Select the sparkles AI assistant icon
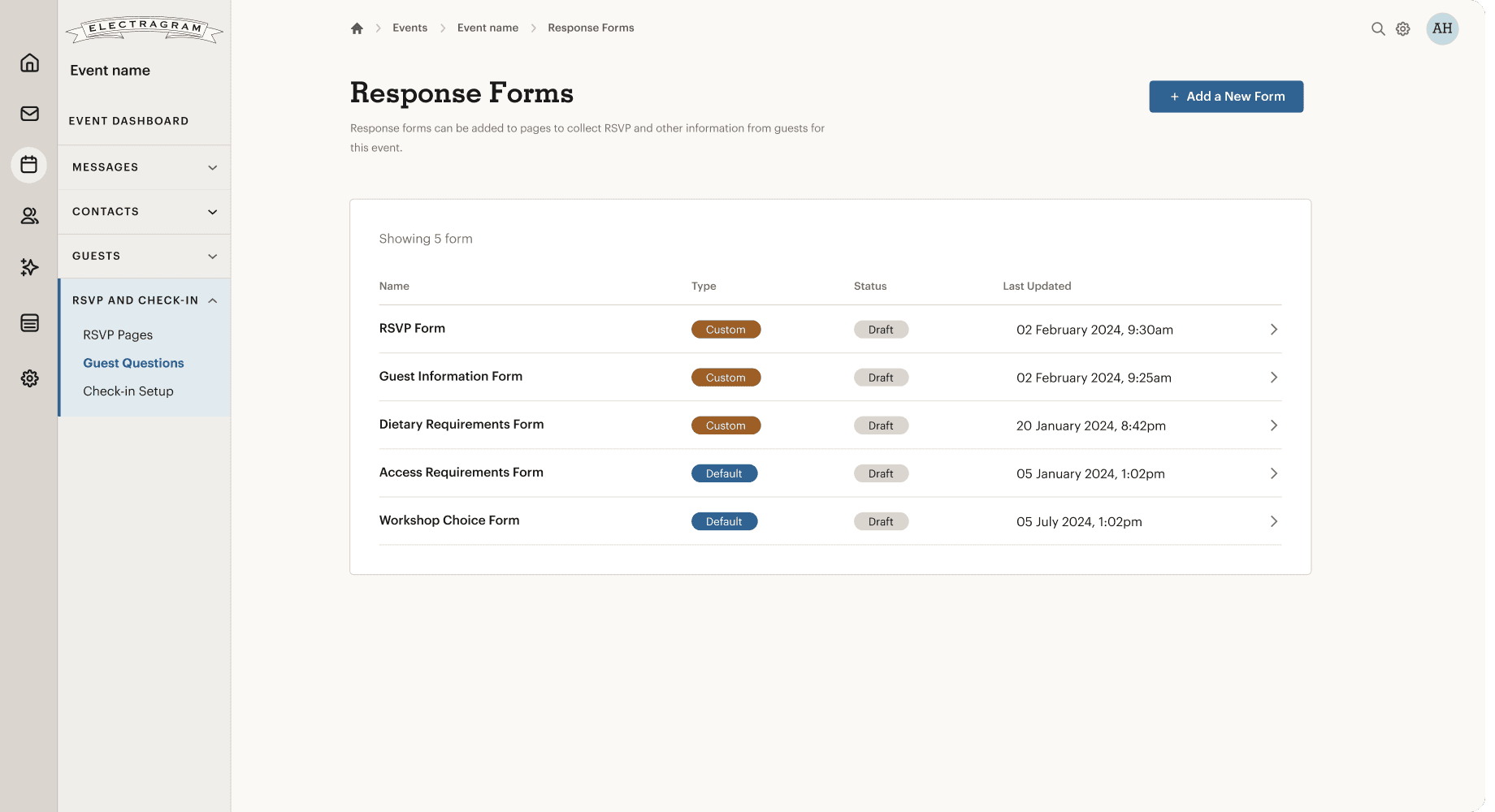 point(29,267)
